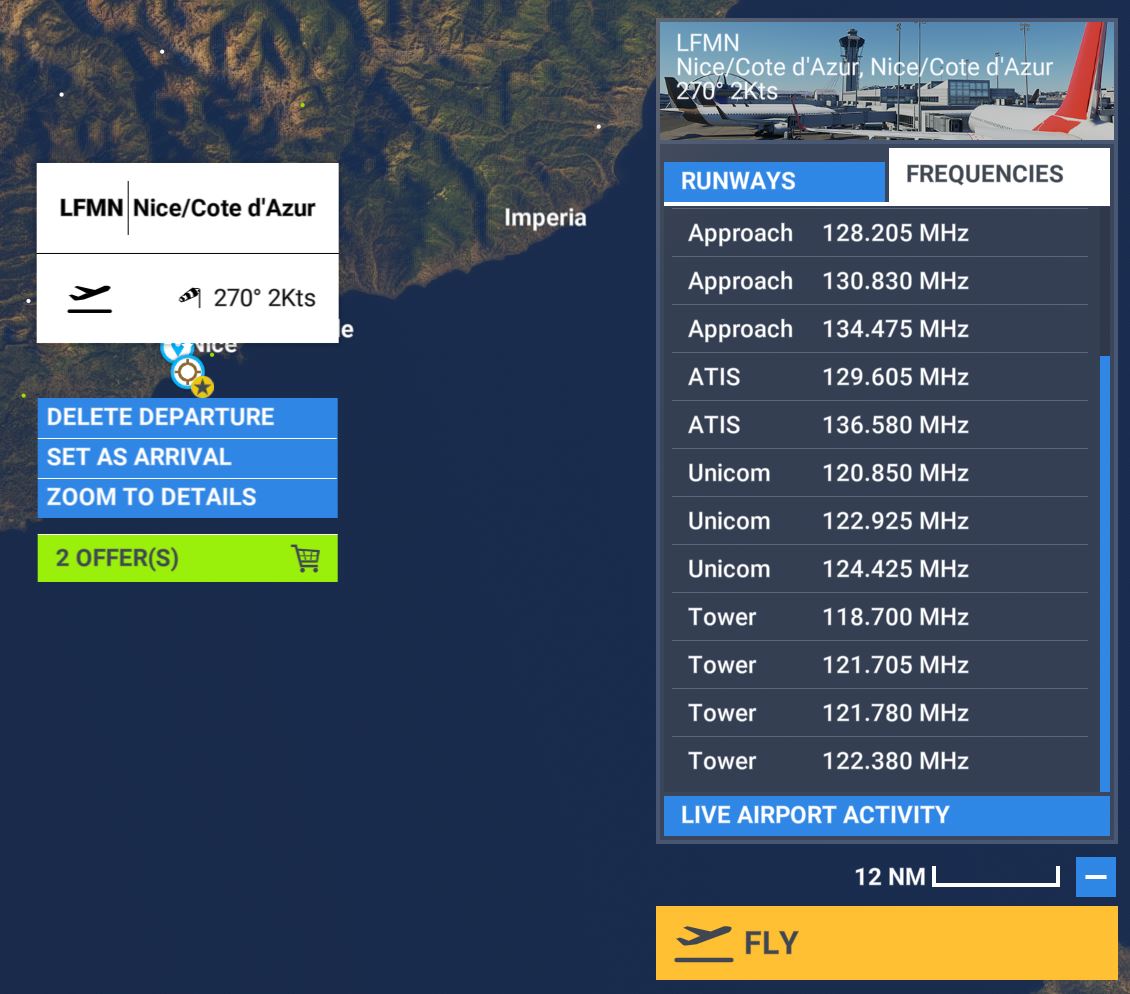Select Unicom 124.425 MHz frequency
The height and width of the screenshot is (994, 1130).
click(x=879, y=569)
